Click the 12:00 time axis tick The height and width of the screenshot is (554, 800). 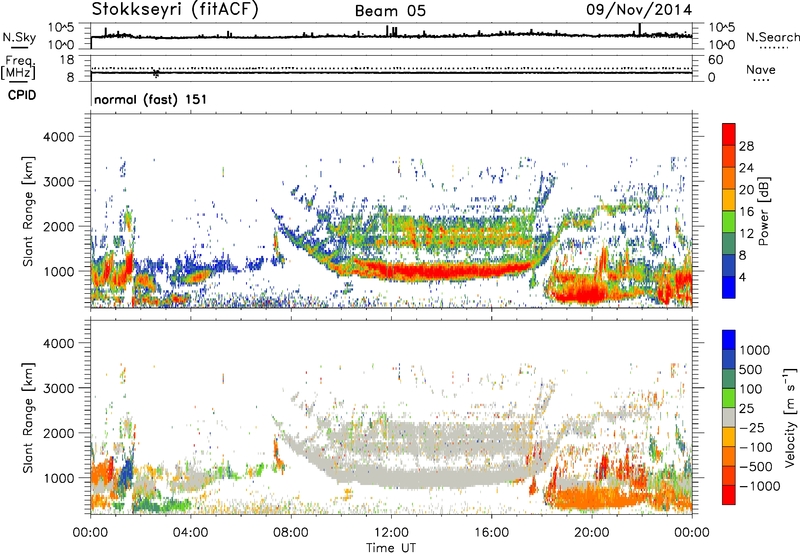pyautogui.click(x=391, y=533)
